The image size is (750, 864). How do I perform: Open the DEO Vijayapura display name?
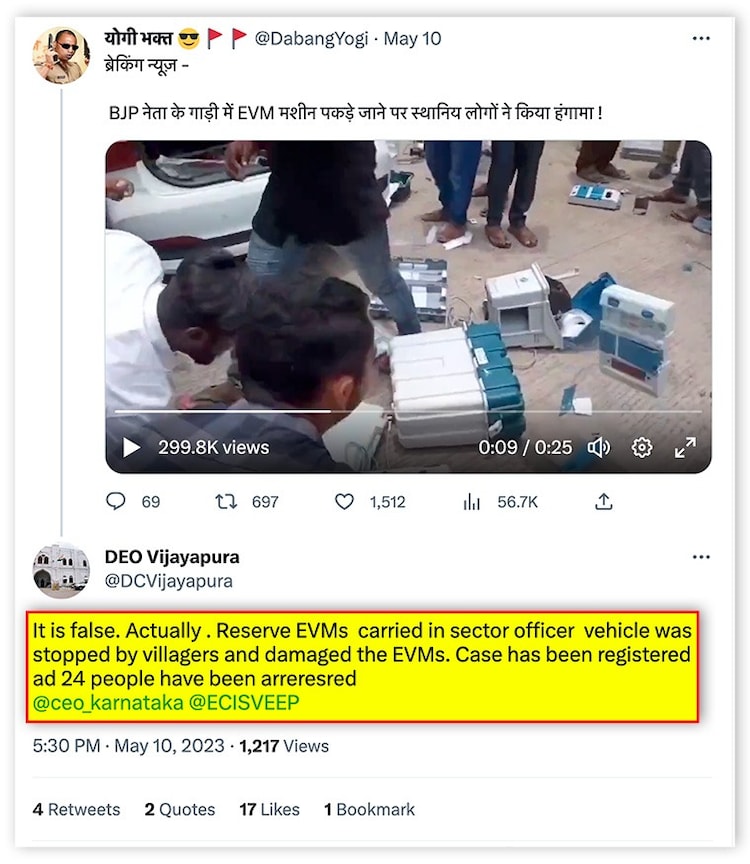[x=172, y=557]
